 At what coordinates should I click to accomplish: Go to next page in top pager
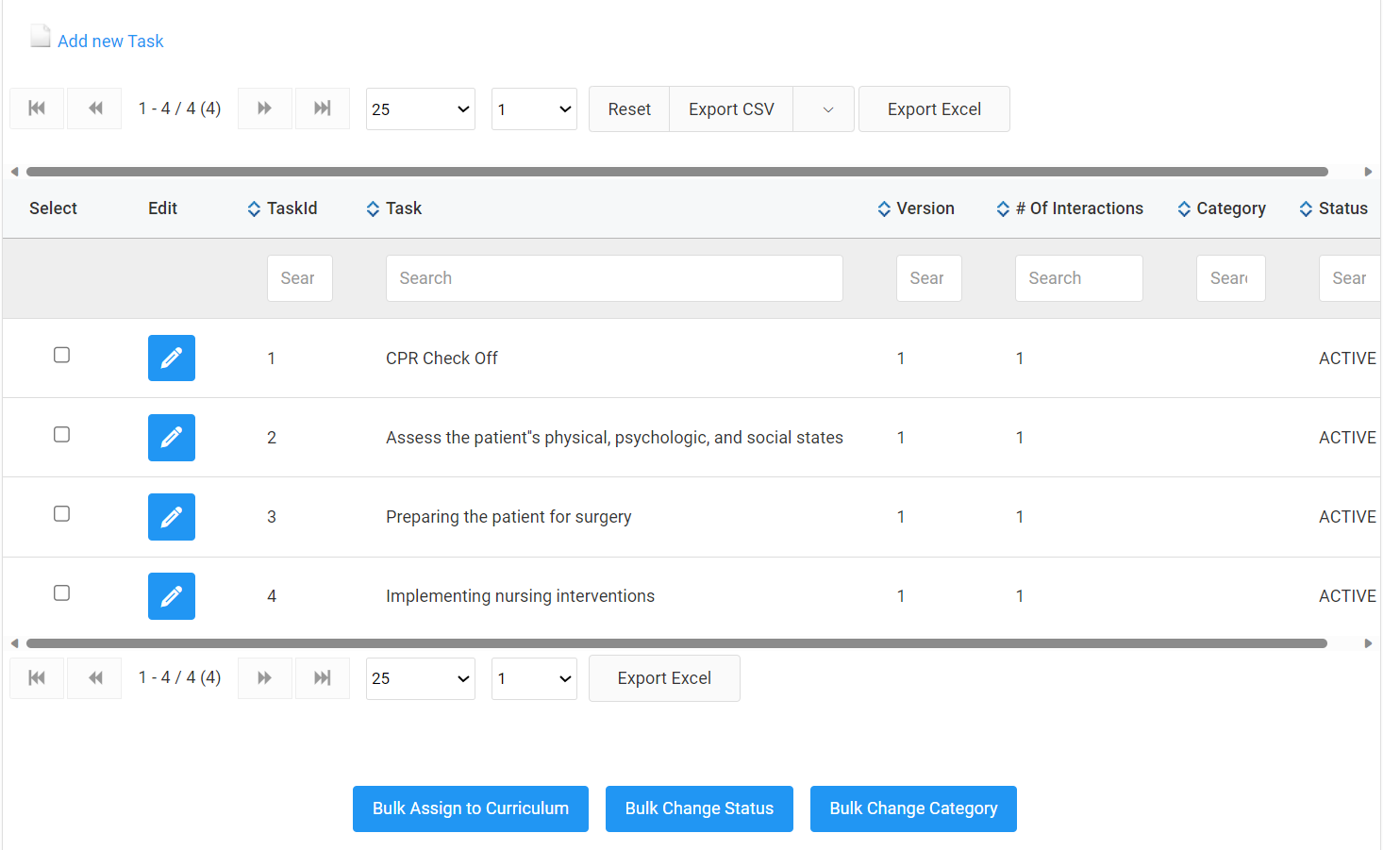tap(265, 108)
